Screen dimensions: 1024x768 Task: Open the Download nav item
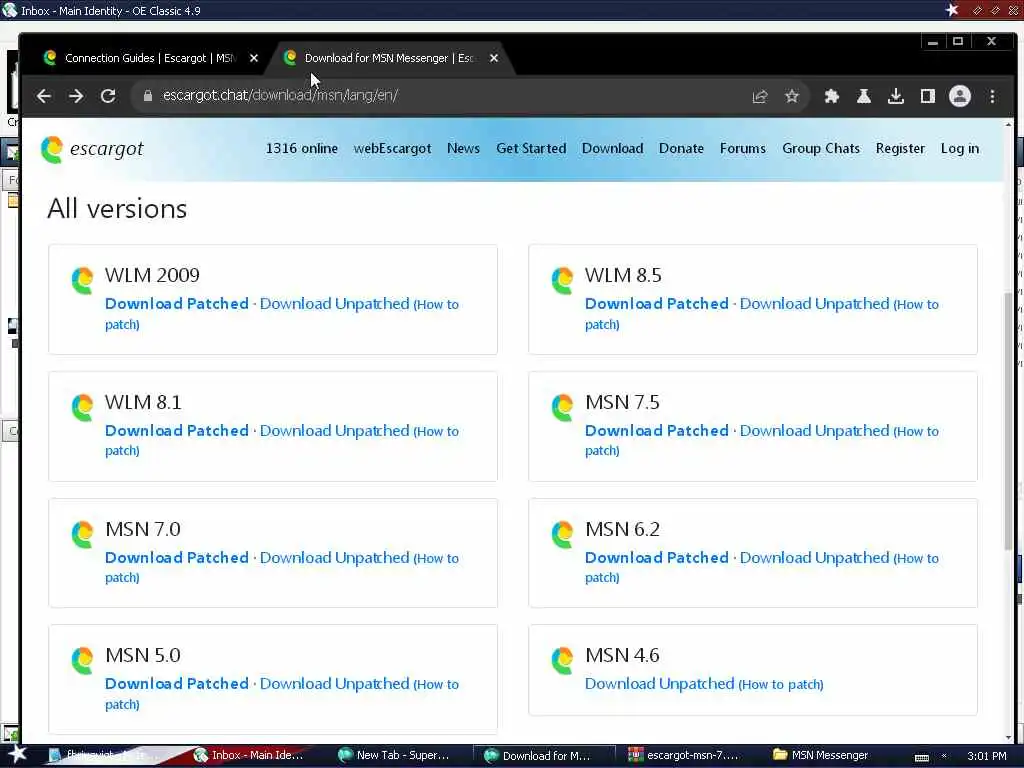(x=613, y=149)
